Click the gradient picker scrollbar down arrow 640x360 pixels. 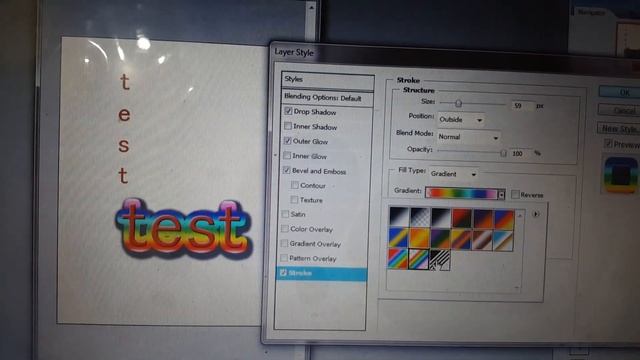click(517, 287)
